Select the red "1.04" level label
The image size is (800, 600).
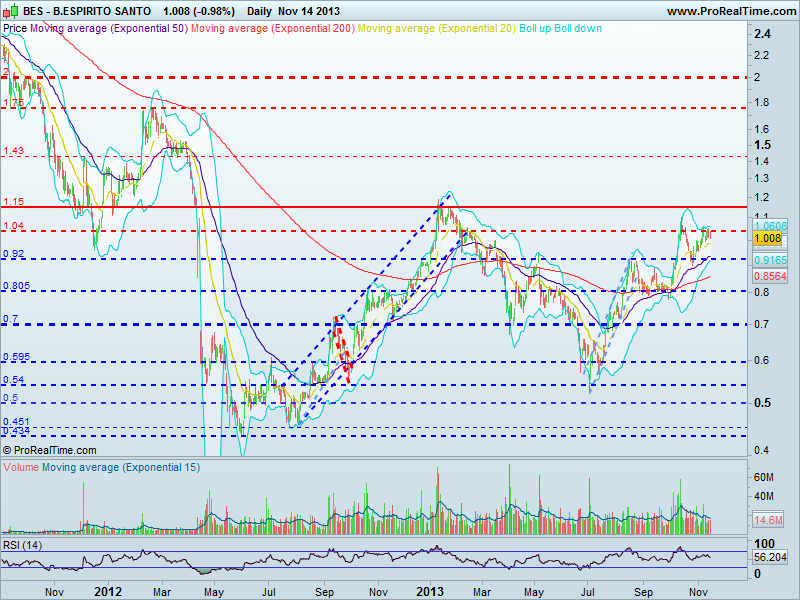[x=13, y=226]
